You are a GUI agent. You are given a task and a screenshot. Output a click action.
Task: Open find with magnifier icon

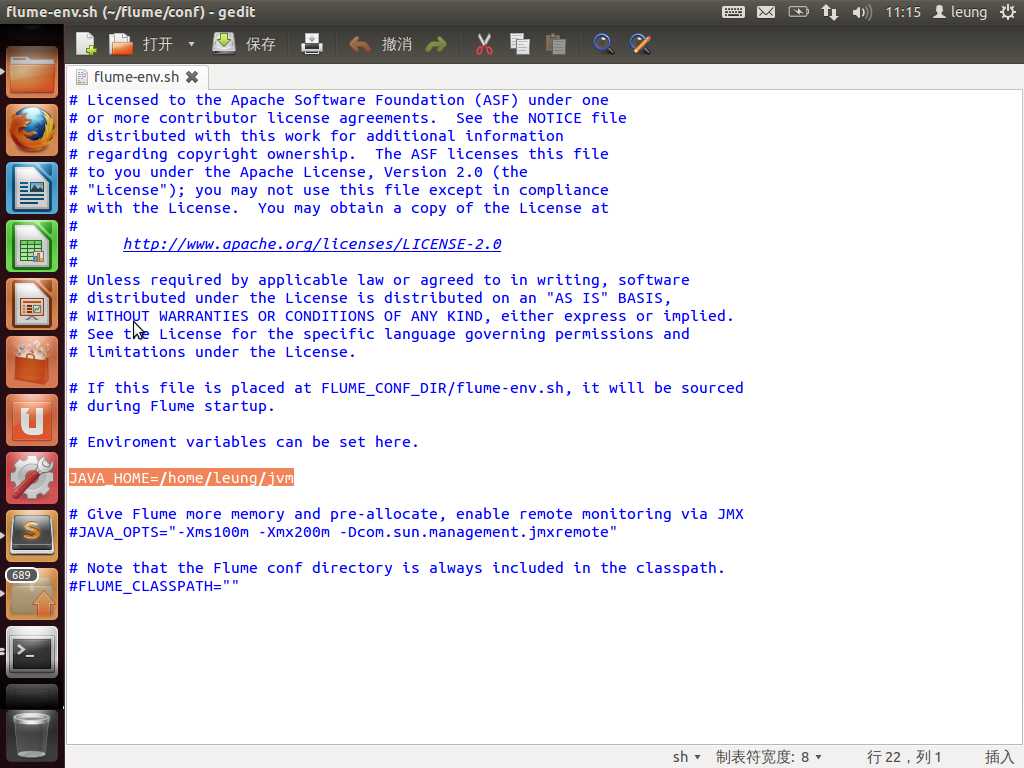coord(603,44)
